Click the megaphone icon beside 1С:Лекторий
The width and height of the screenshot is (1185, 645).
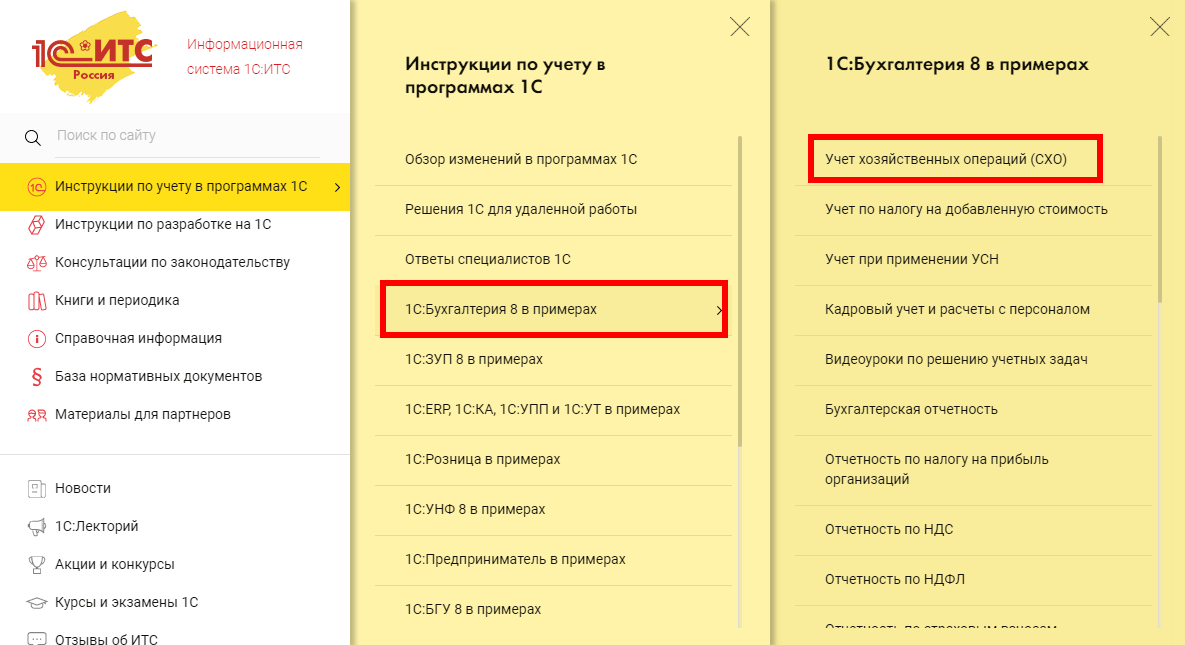point(36,526)
